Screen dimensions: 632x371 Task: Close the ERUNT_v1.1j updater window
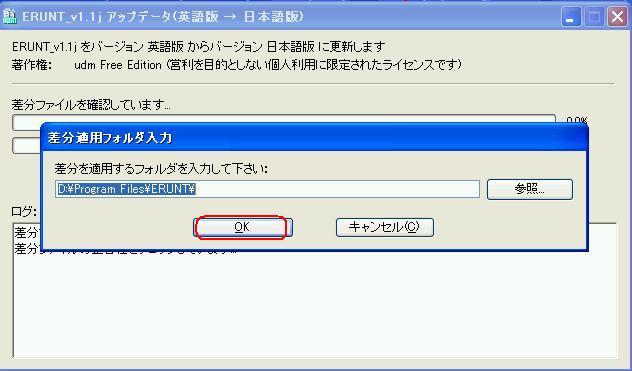coord(617,18)
